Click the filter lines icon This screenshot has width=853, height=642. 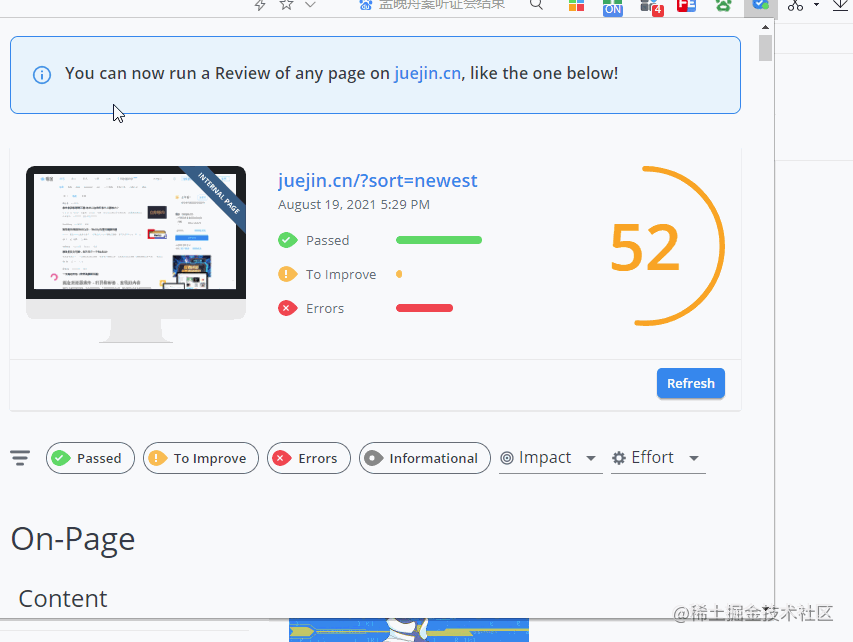click(20, 458)
